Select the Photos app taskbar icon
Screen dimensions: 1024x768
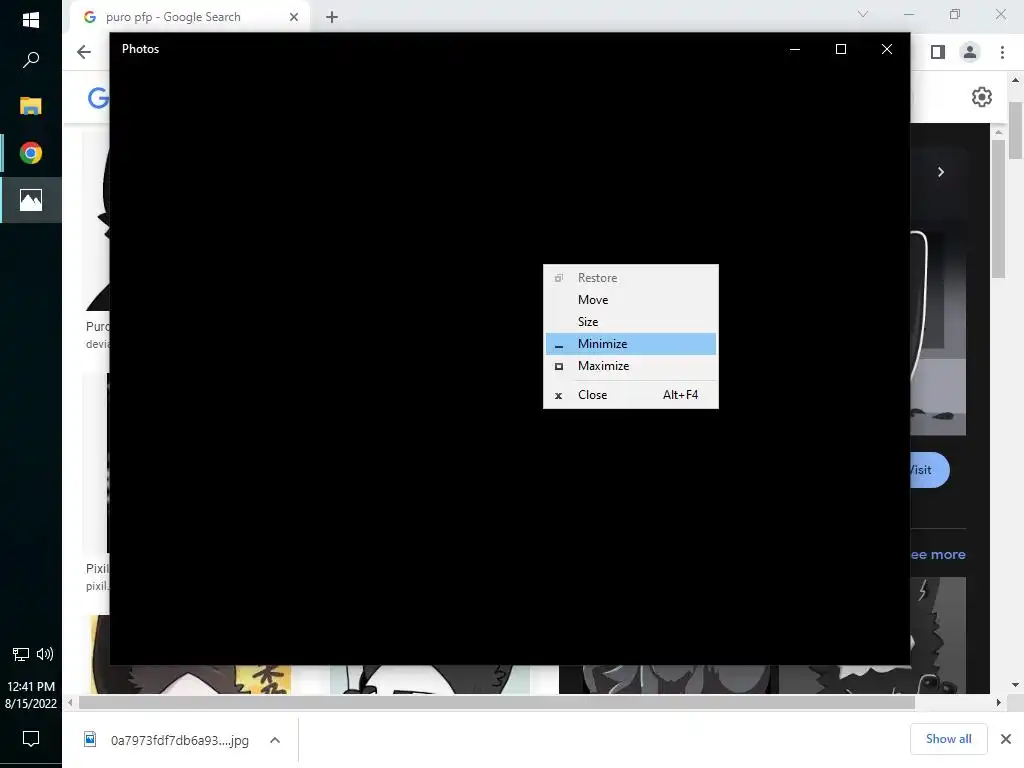pyautogui.click(x=31, y=200)
